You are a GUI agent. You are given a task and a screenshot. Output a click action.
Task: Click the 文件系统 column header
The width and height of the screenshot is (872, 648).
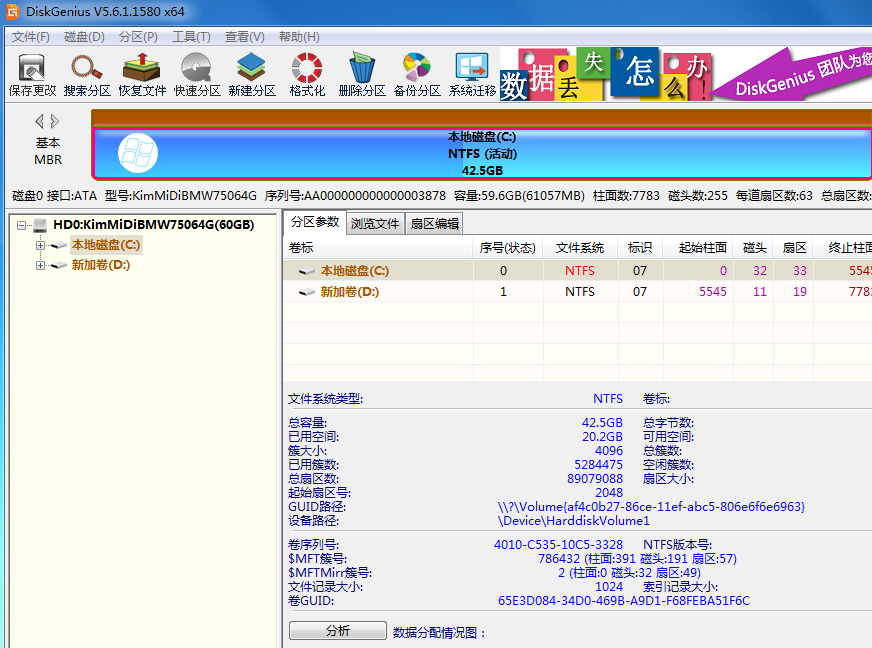coord(580,248)
